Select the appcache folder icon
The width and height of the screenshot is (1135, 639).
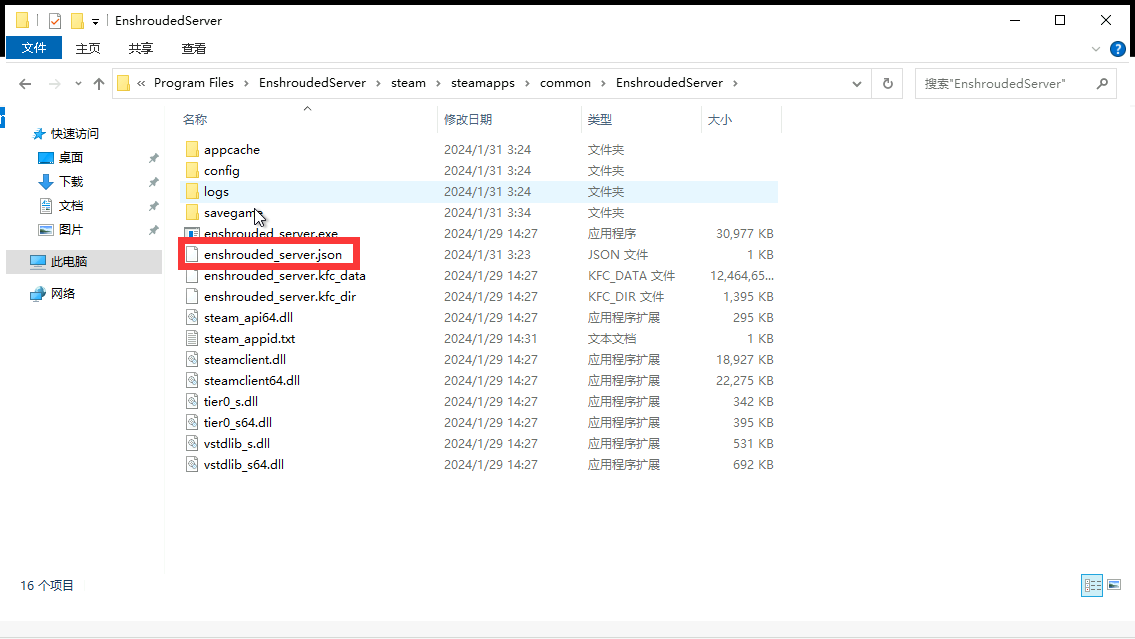tap(192, 150)
